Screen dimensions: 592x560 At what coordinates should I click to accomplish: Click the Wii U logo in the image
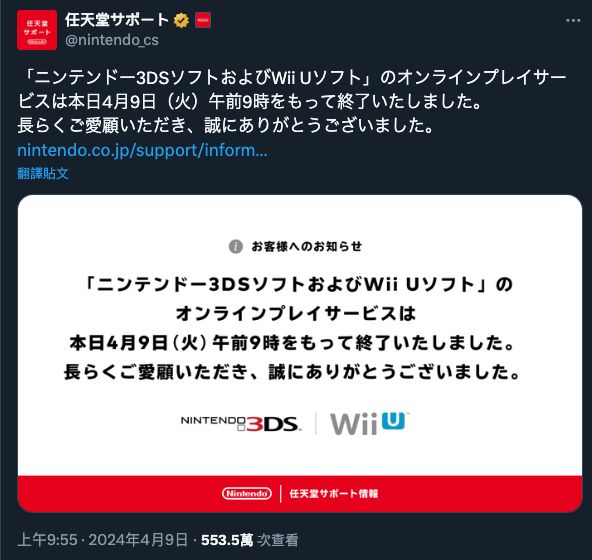[370, 424]
